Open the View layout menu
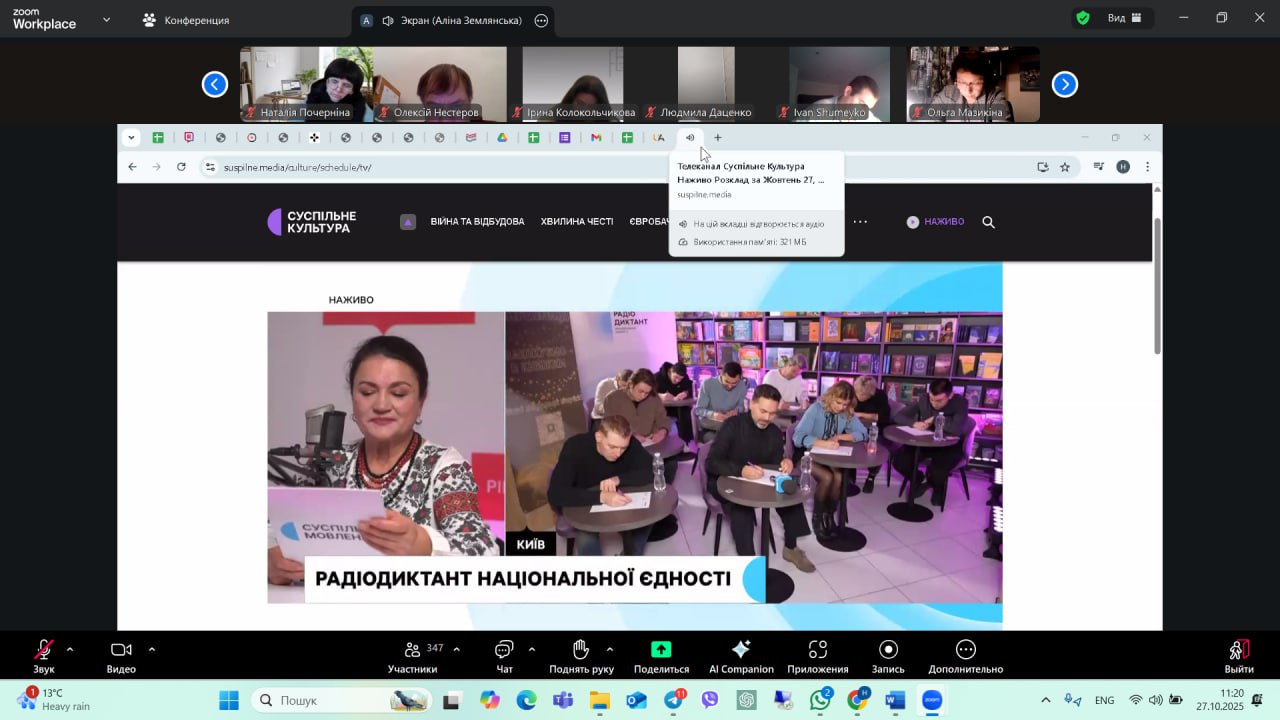This screenshot has height=720, width=1280. point(1124,18)
